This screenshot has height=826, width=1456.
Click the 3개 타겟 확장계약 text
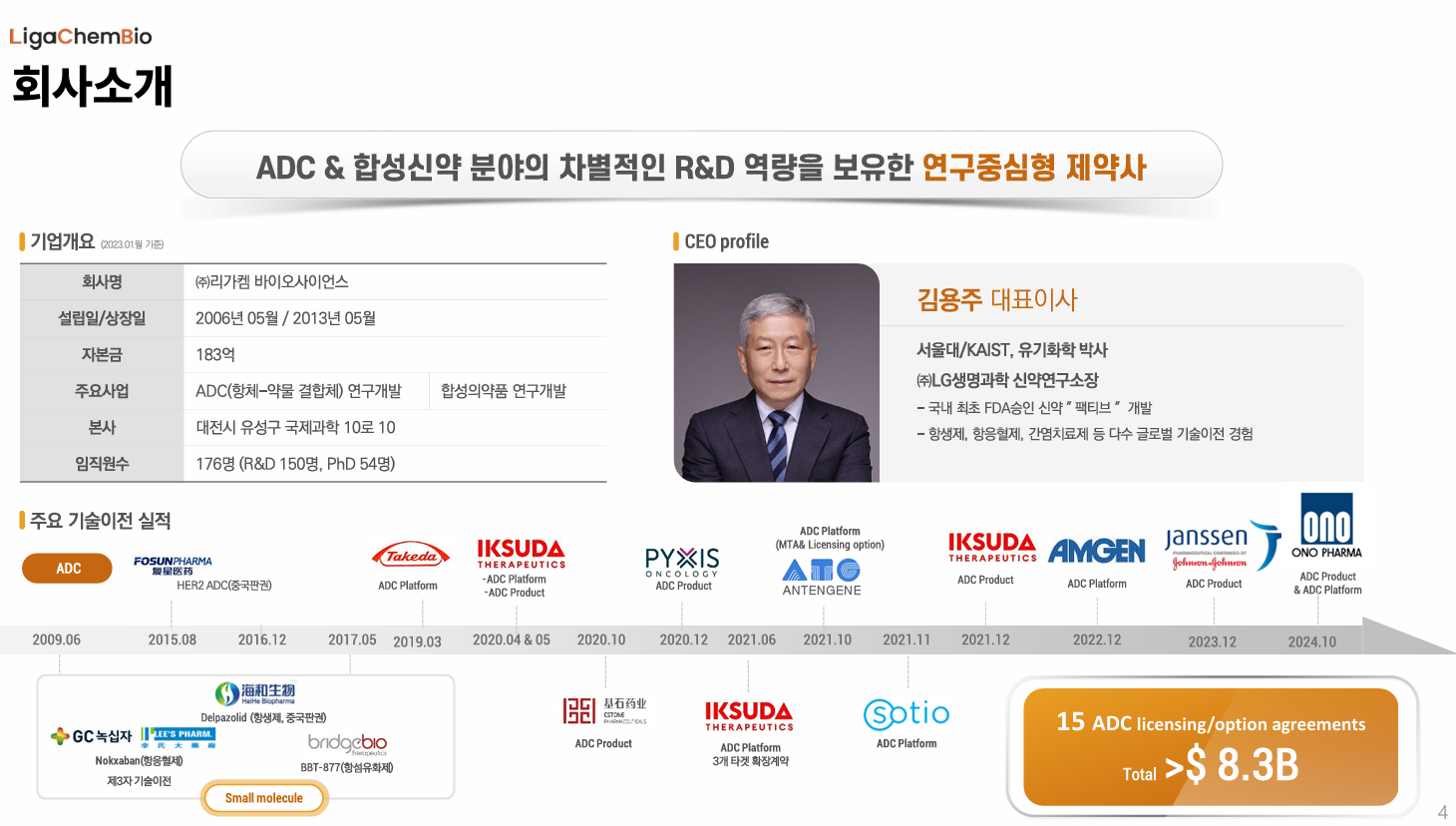[x=750, y=761]
